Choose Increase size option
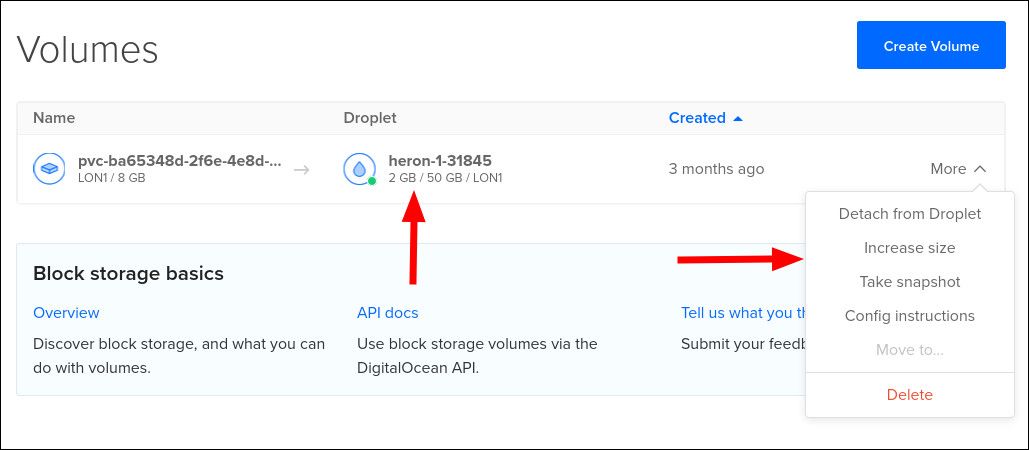1029x450 pixels. click(x=909, y=248)
